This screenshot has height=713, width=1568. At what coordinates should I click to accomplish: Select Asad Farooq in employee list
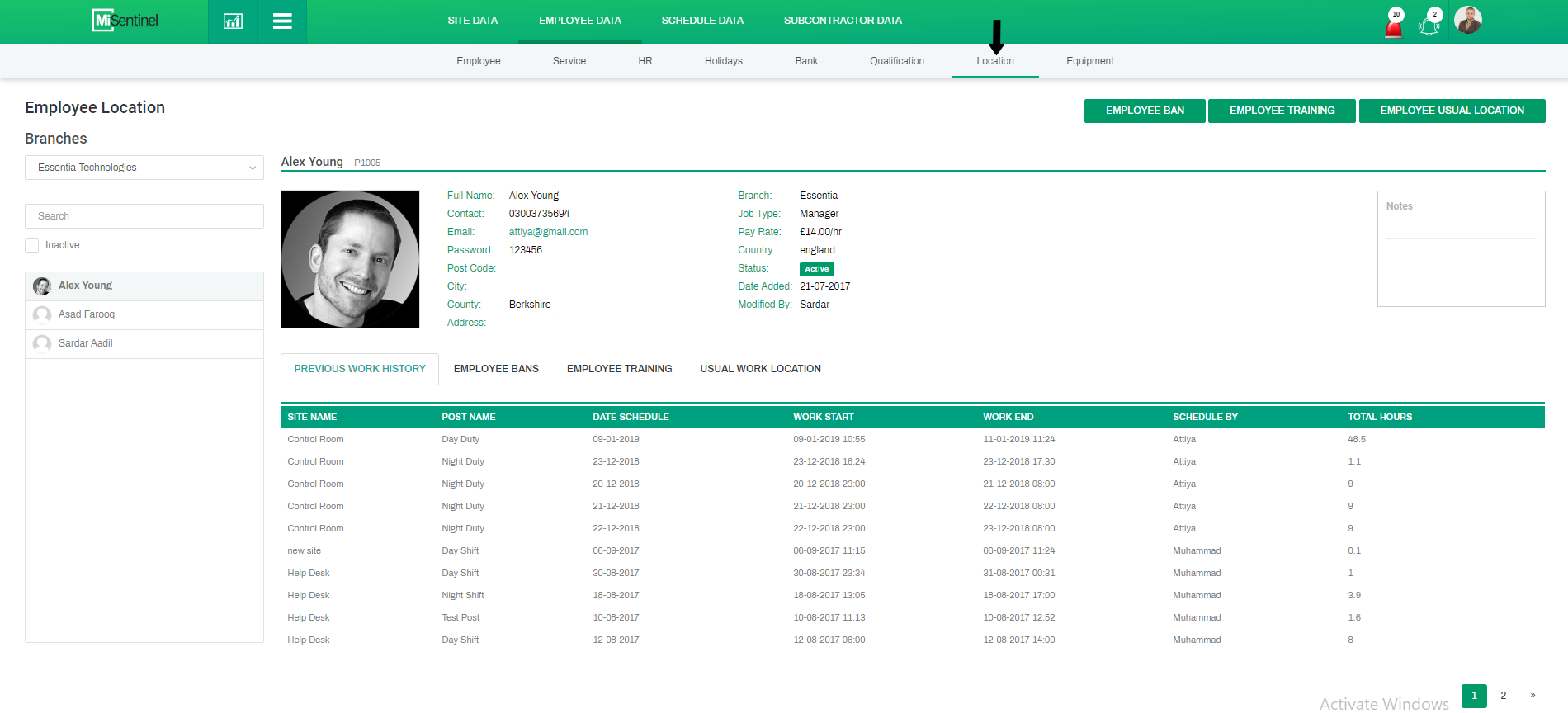[x=144, y=315]
